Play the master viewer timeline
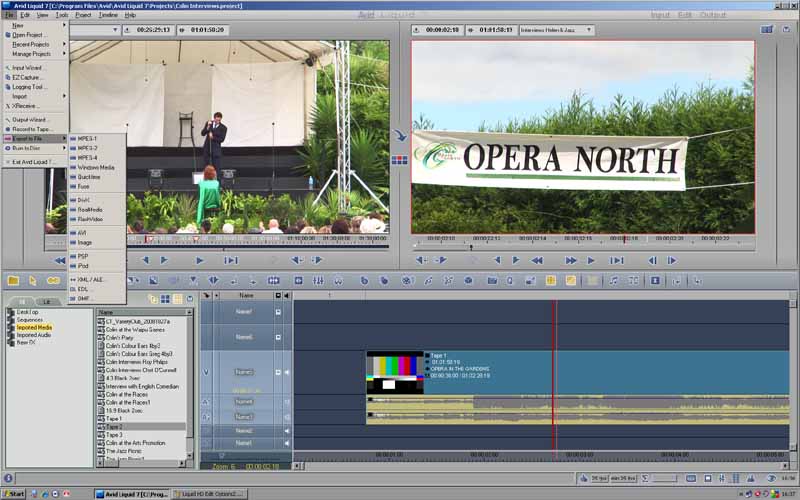 tap(591, 261)
